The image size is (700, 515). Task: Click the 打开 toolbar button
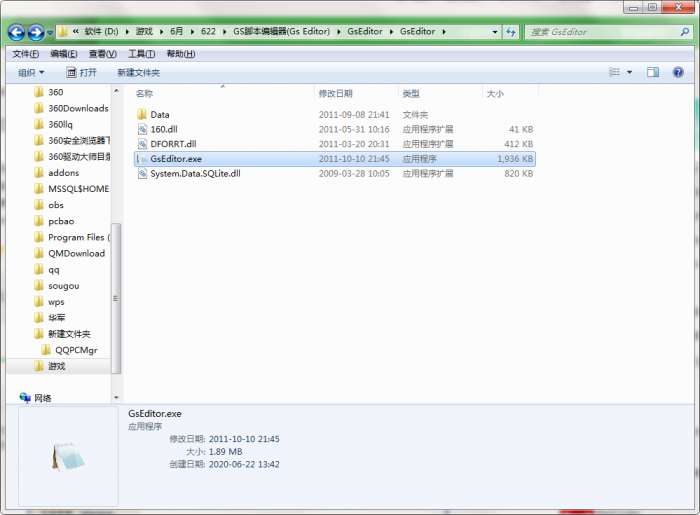point(81,72)
